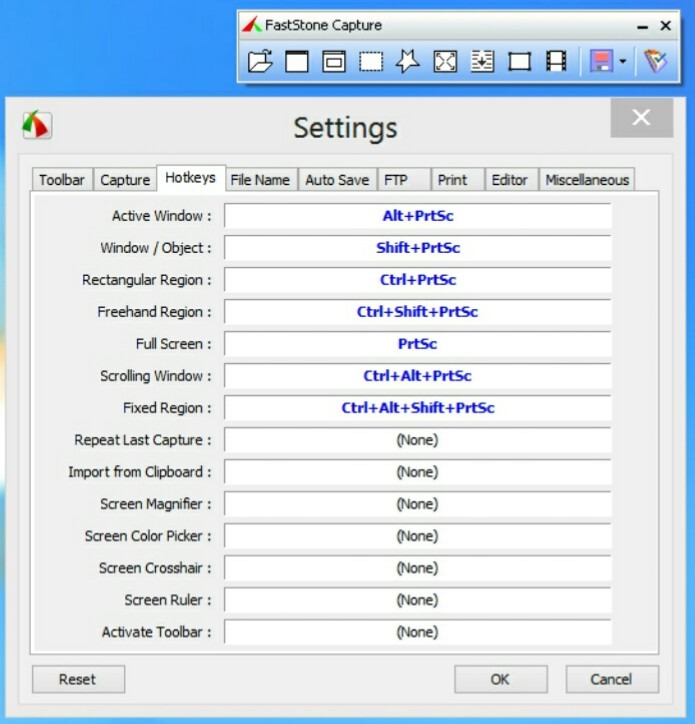Click Screen Crosshair hotkey field
The image size is (695, 724).
tap(418, 568)
